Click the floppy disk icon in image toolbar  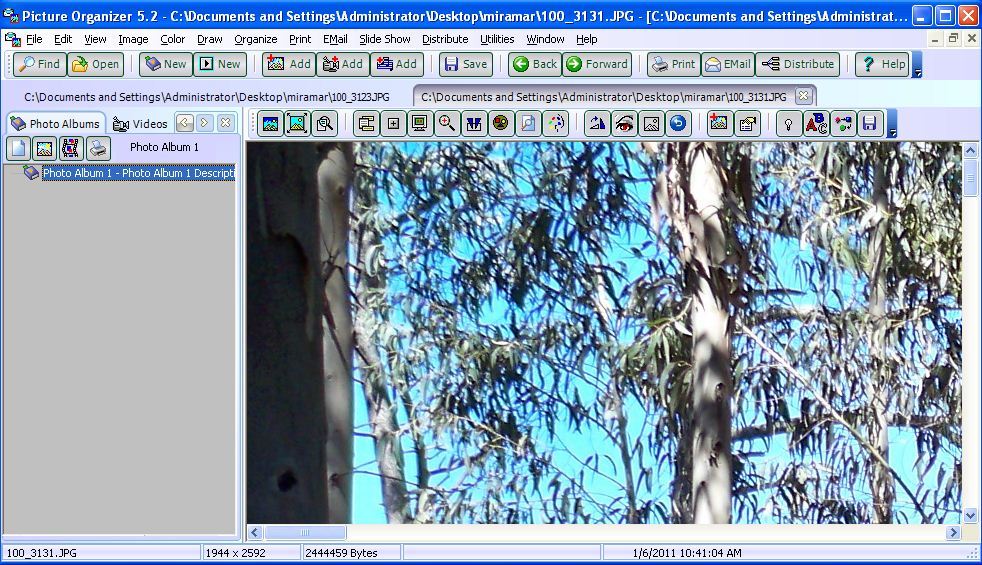click(870, 123)
